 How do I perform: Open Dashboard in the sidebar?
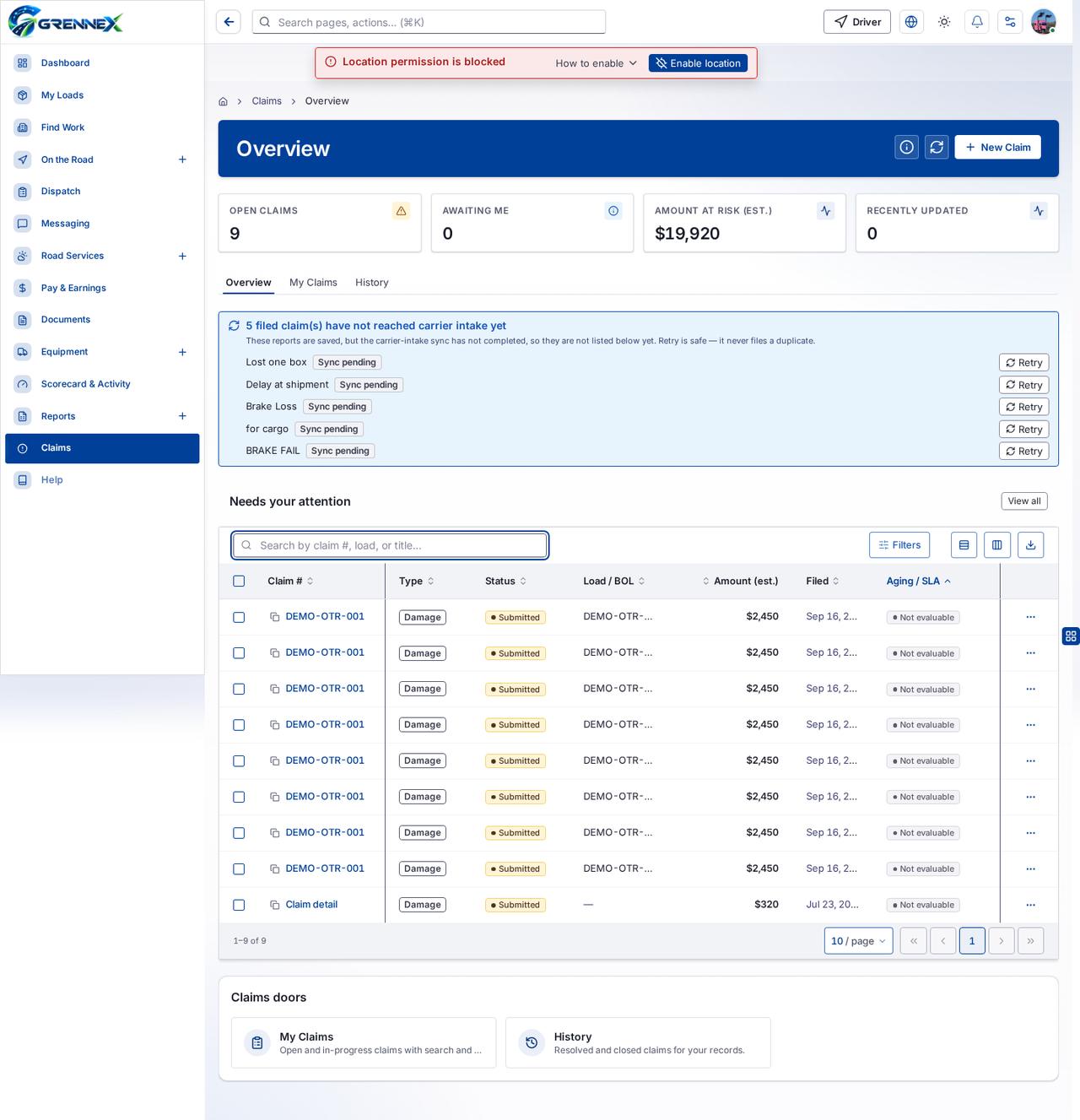[x=102, y=63]
